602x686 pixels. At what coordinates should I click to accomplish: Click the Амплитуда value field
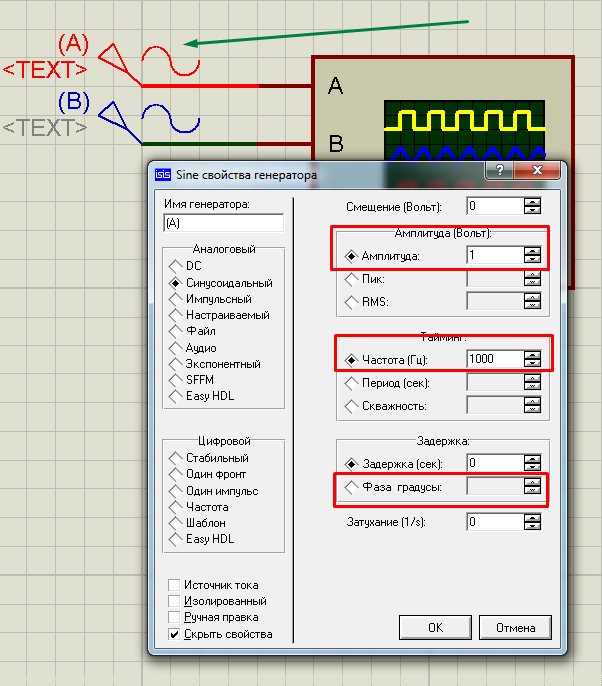[495, 255]
